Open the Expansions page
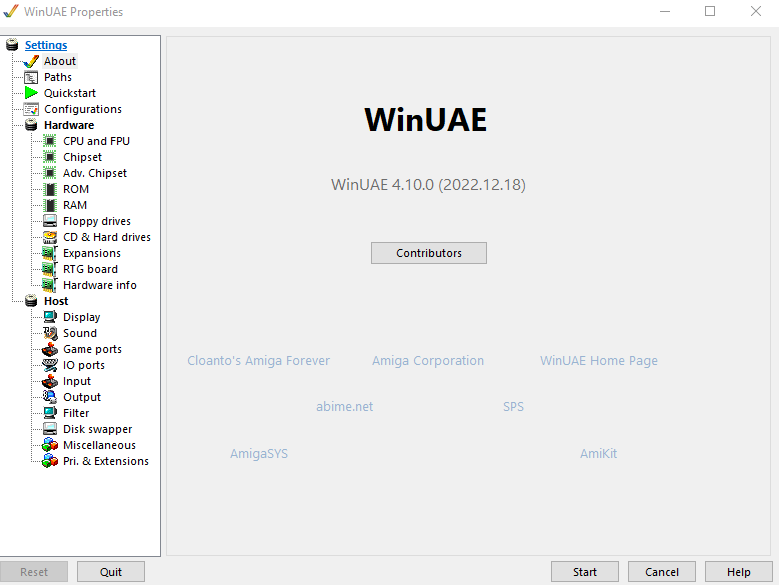Image resolution: width=779 pixels, height=585 pixels. (91, 253)
